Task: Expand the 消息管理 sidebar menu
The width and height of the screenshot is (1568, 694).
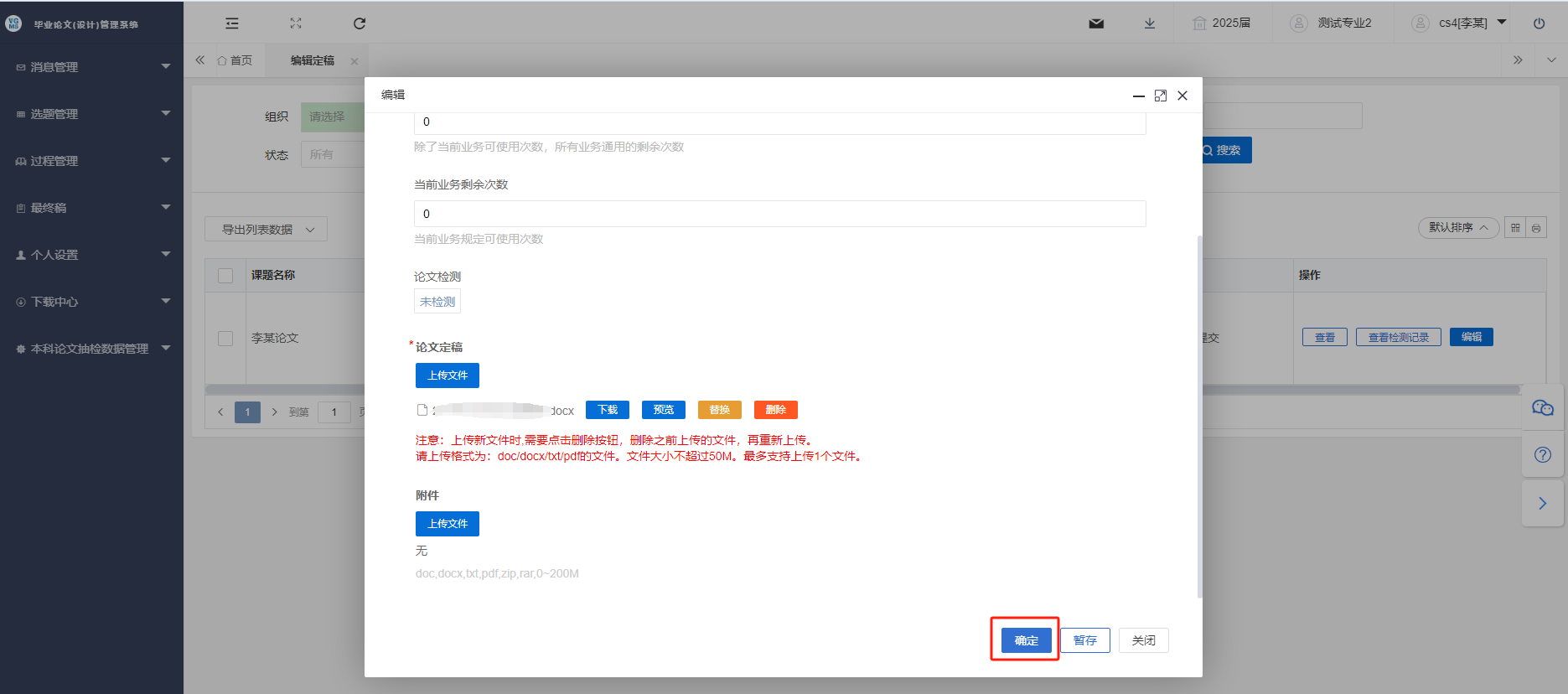Action: coord(92,67)
